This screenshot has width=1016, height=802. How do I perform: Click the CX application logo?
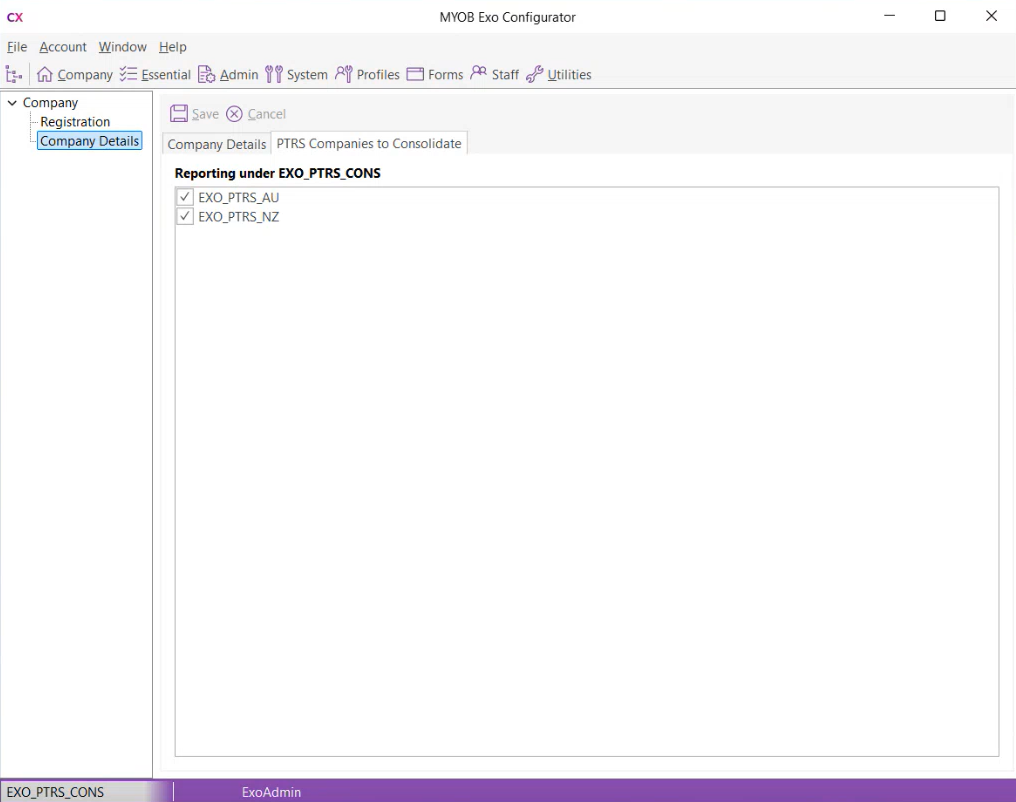pos(15,17)
